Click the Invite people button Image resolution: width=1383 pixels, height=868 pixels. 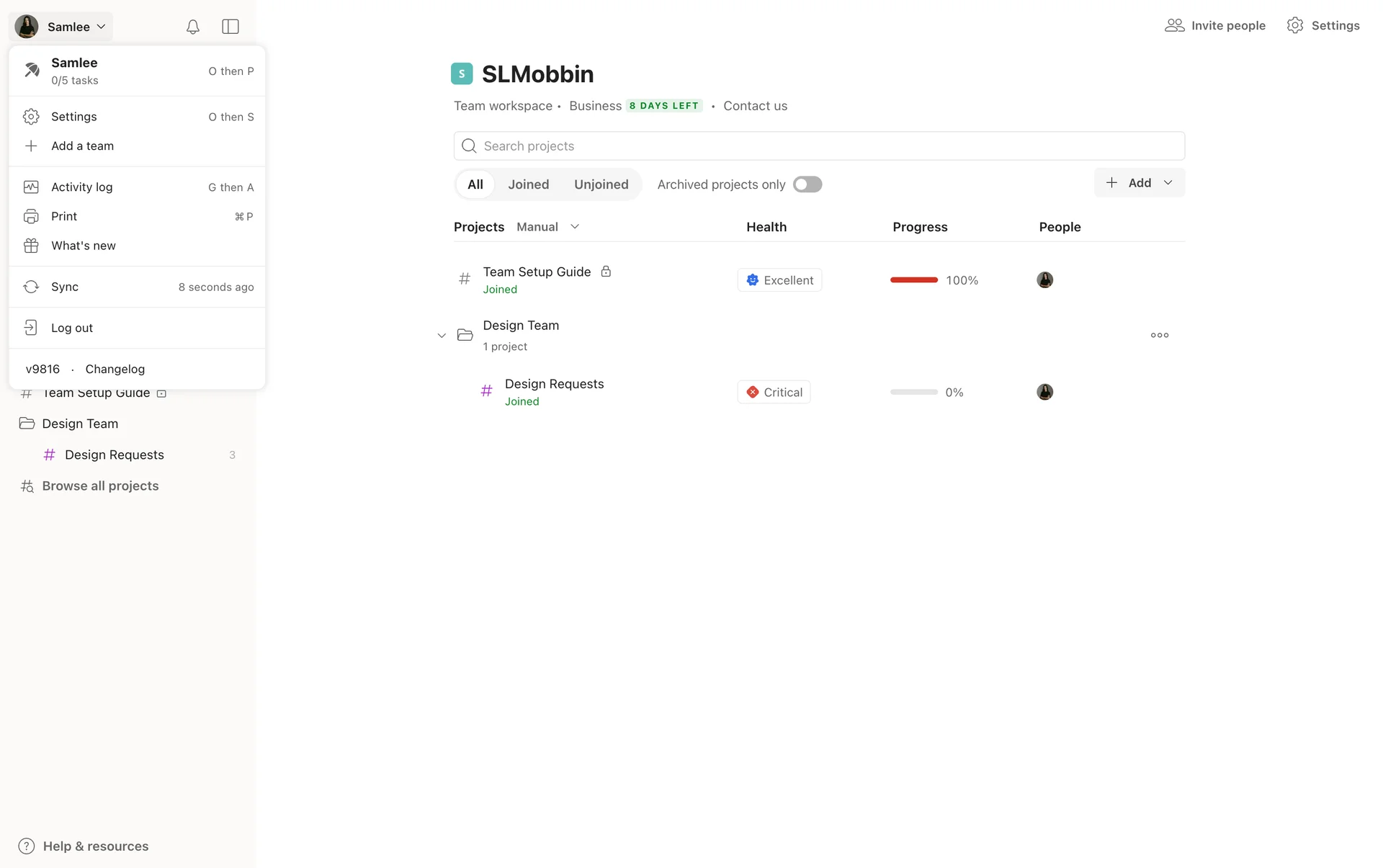point(1215,26)
